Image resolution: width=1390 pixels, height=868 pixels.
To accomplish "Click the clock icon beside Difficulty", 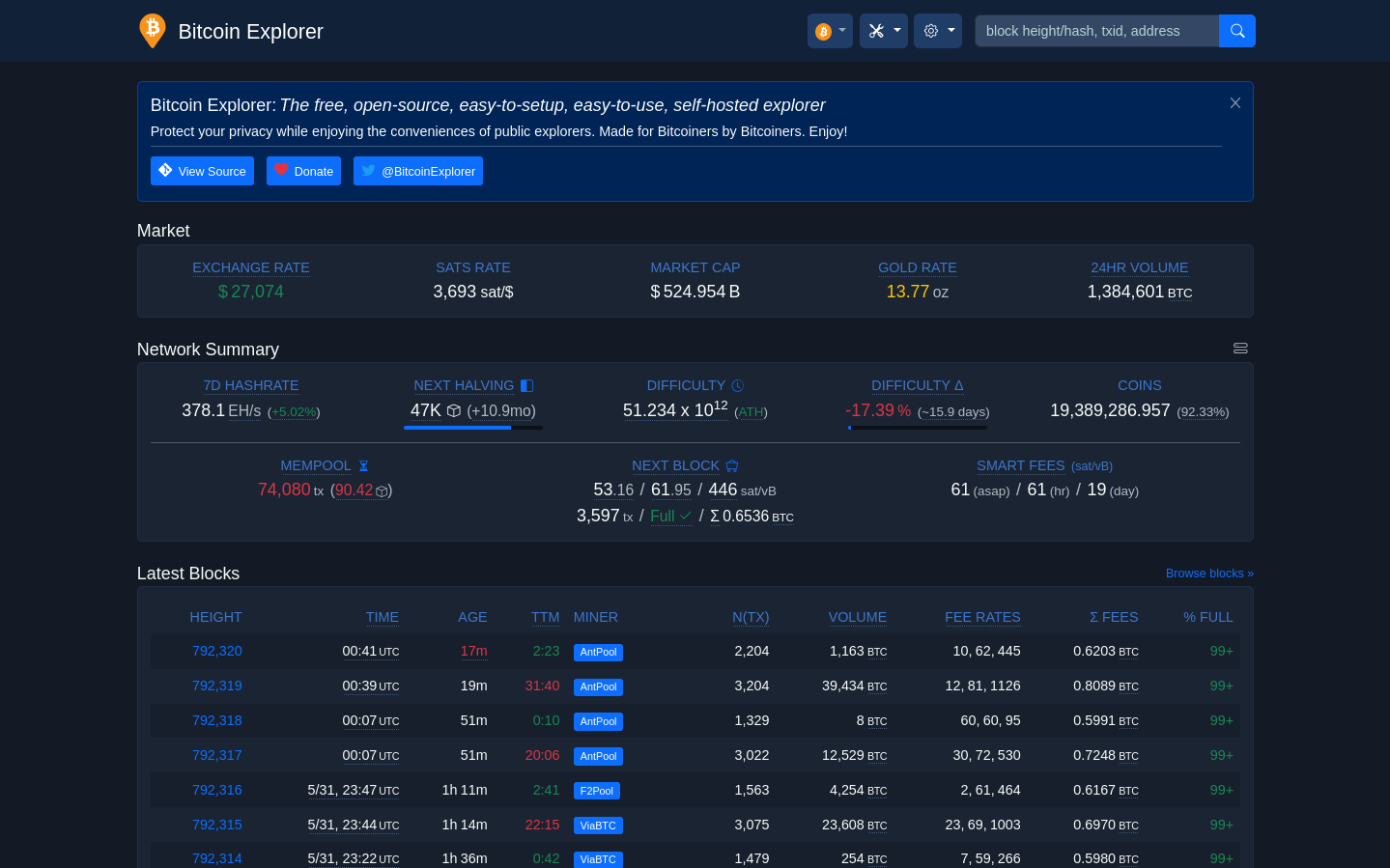I will [x=737, y=386].
